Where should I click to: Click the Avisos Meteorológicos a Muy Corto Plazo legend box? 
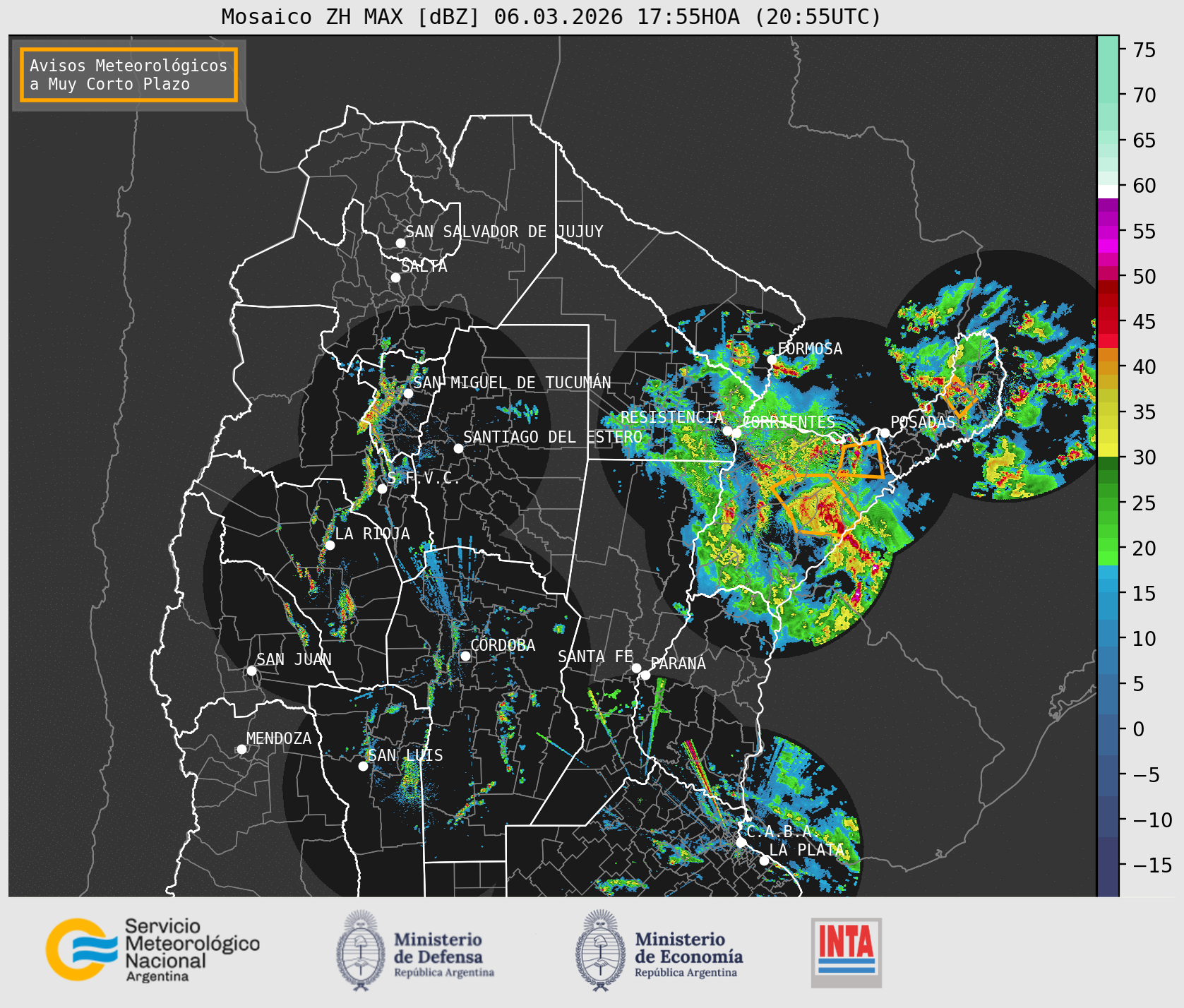click(128, 75)
